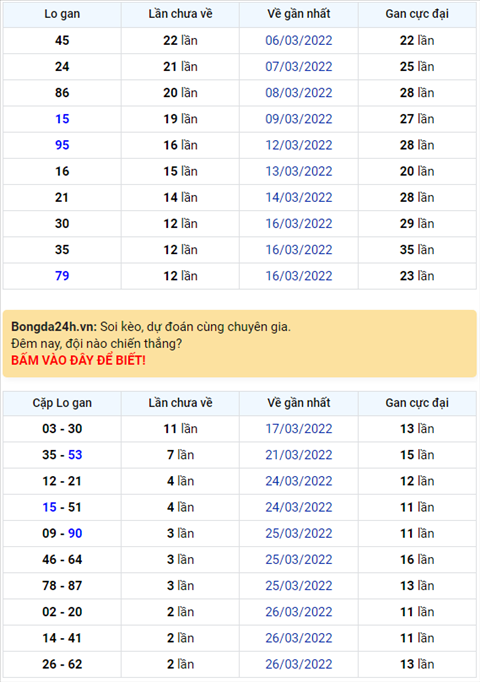
Task: Open the date 08/03/2022
Action: pyautogui.click(x=299, y=93)
